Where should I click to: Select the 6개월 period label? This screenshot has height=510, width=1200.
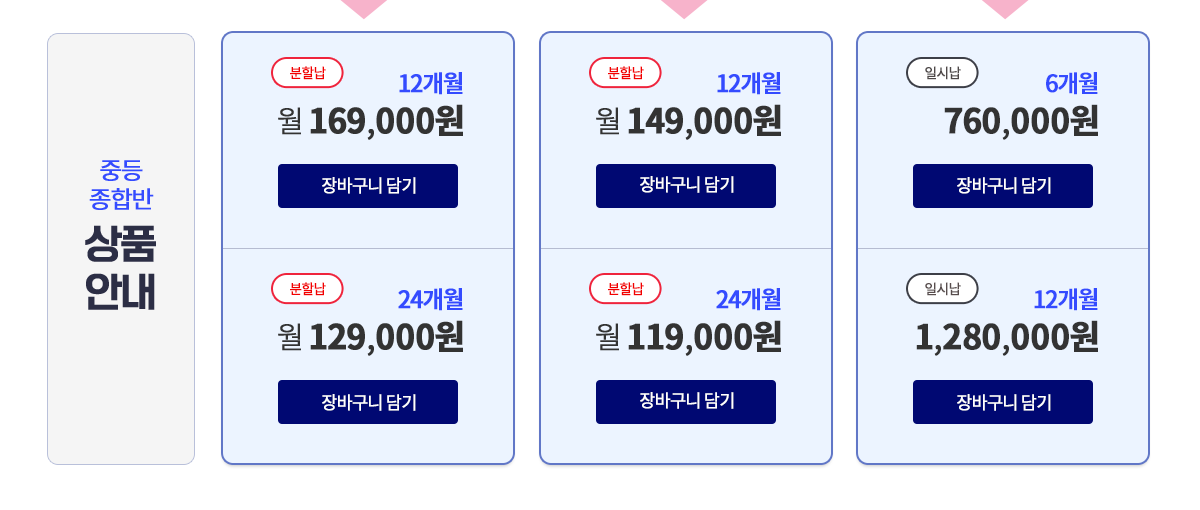[x=1072, y=83]
